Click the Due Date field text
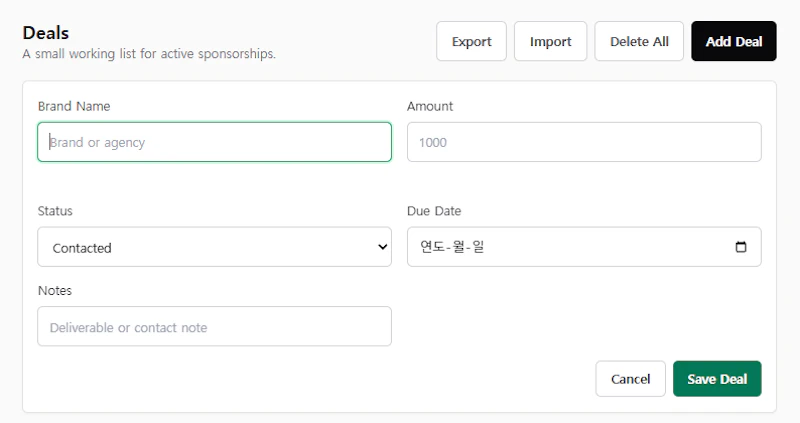Viewport: 800px width, 423px height. click(x=452, y=247)
